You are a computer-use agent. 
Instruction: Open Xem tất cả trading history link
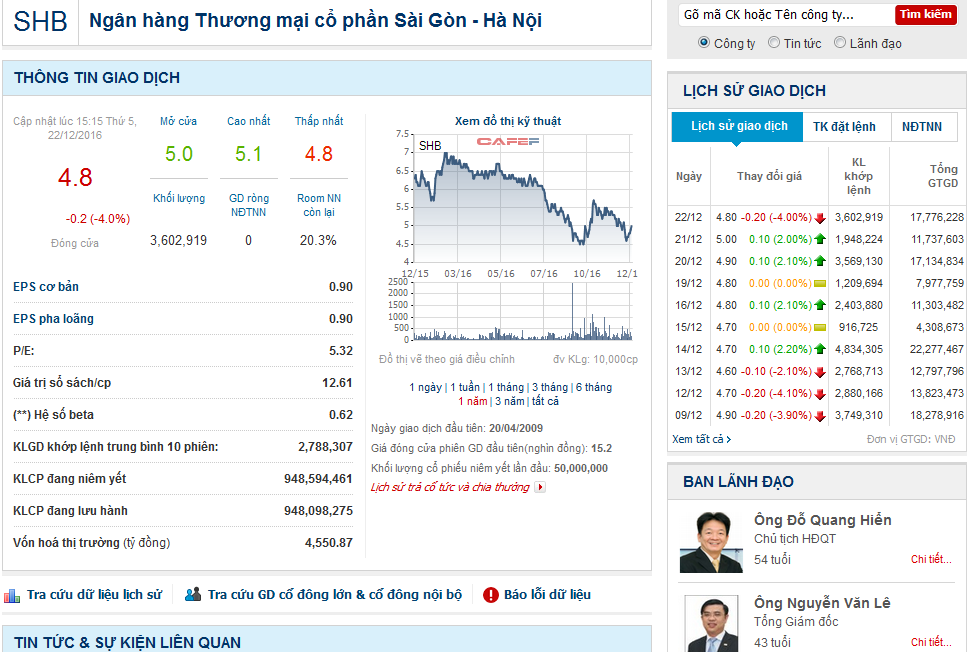[x=697, y=439]
